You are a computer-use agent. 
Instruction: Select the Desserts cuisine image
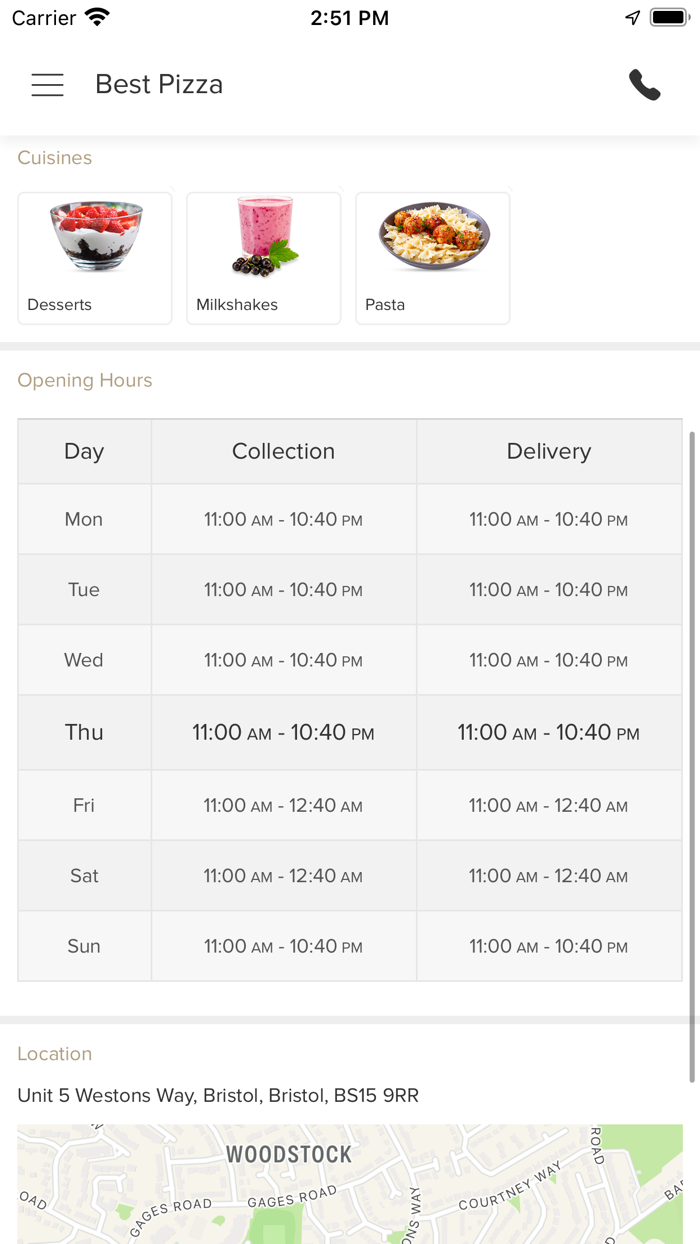96,236
